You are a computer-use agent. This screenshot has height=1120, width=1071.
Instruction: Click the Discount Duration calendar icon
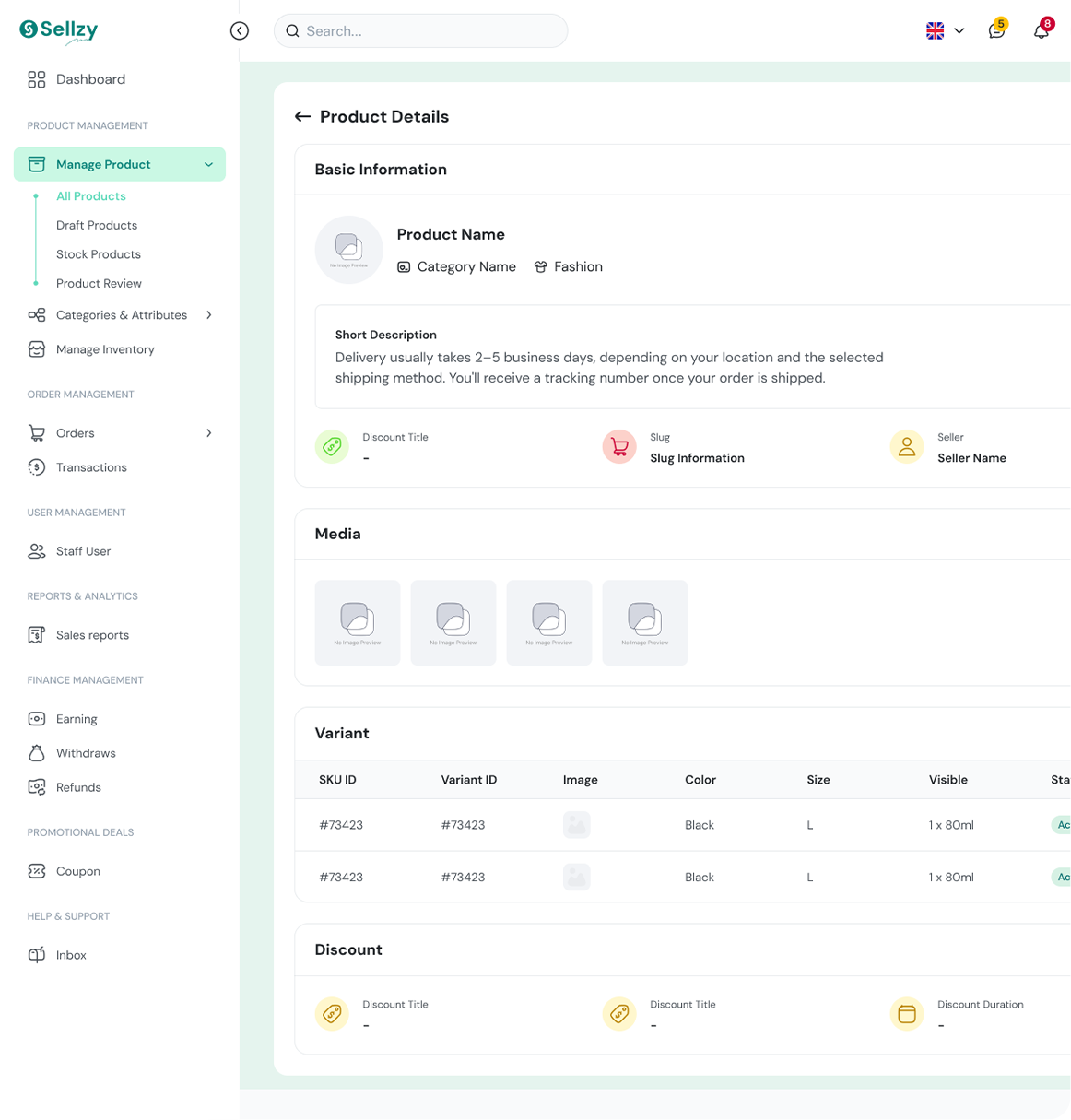pos(907,1014)
